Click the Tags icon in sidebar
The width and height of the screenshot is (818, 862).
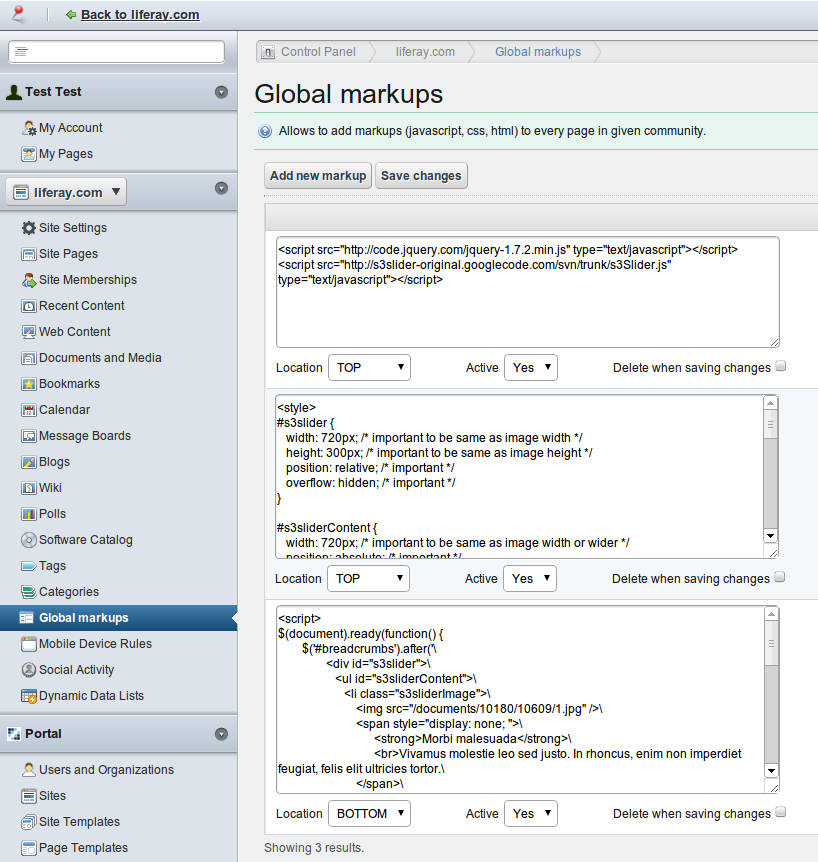pyautogui.click(x=29, y=566)
